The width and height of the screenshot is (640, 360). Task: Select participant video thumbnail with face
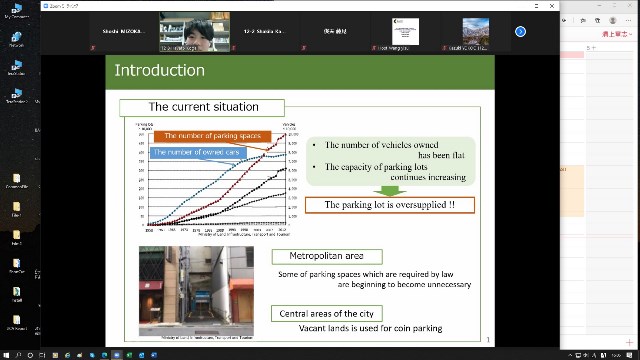point(194,32)
